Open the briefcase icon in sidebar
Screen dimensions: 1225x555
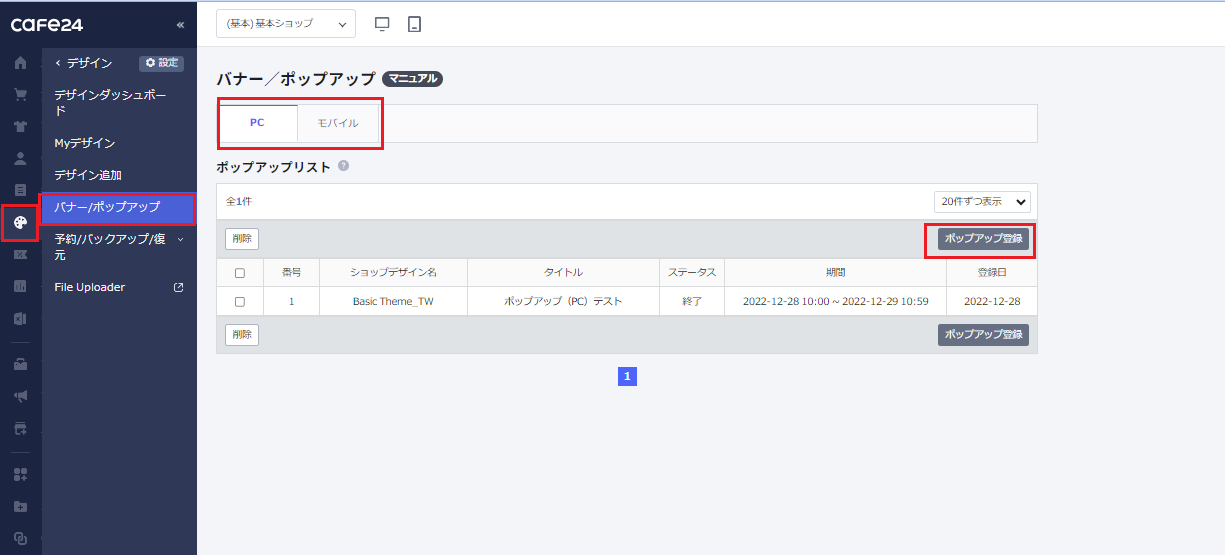pyautogui.click(x=20, y=364)
